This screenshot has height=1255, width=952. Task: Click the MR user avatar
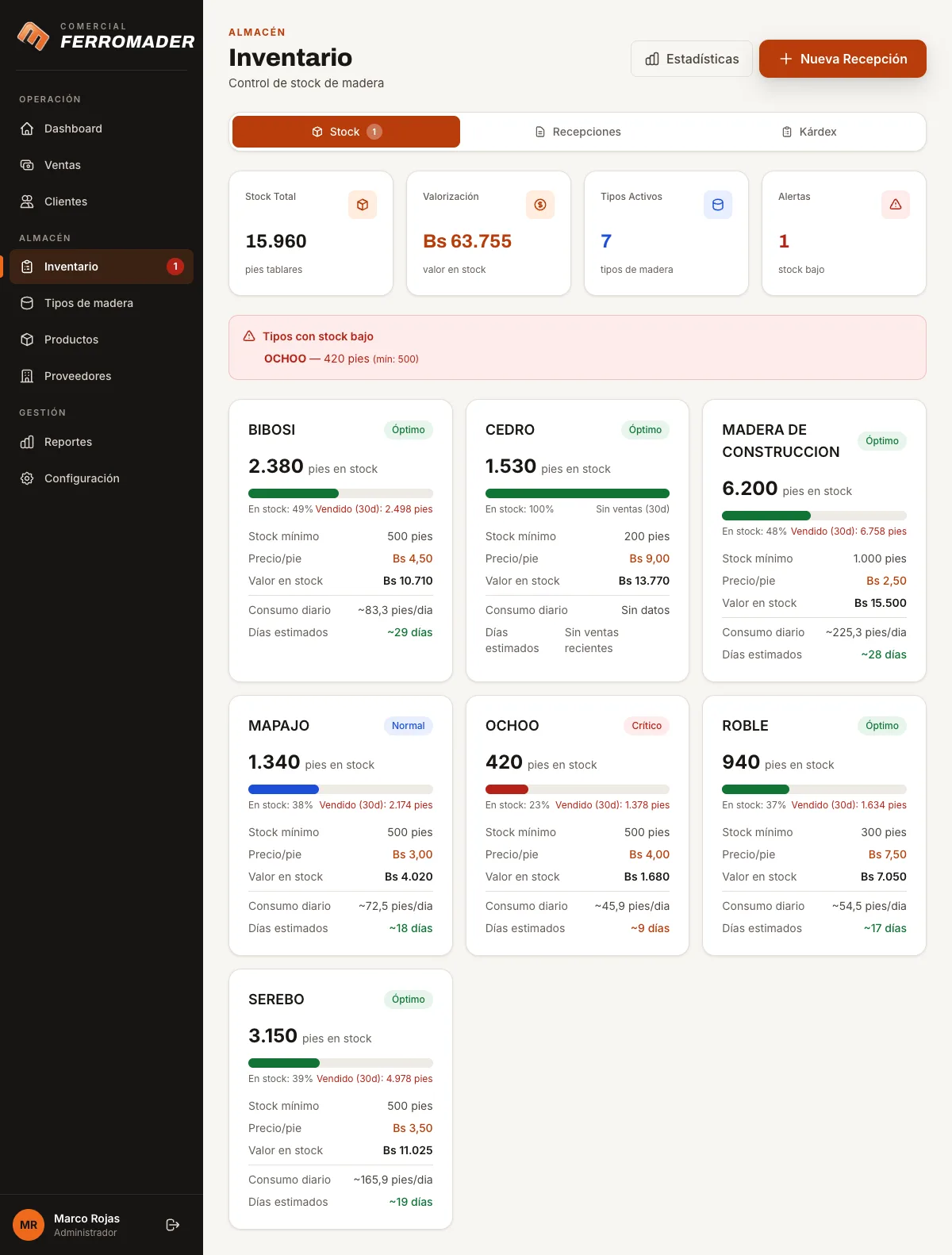tap(29, 1225)
